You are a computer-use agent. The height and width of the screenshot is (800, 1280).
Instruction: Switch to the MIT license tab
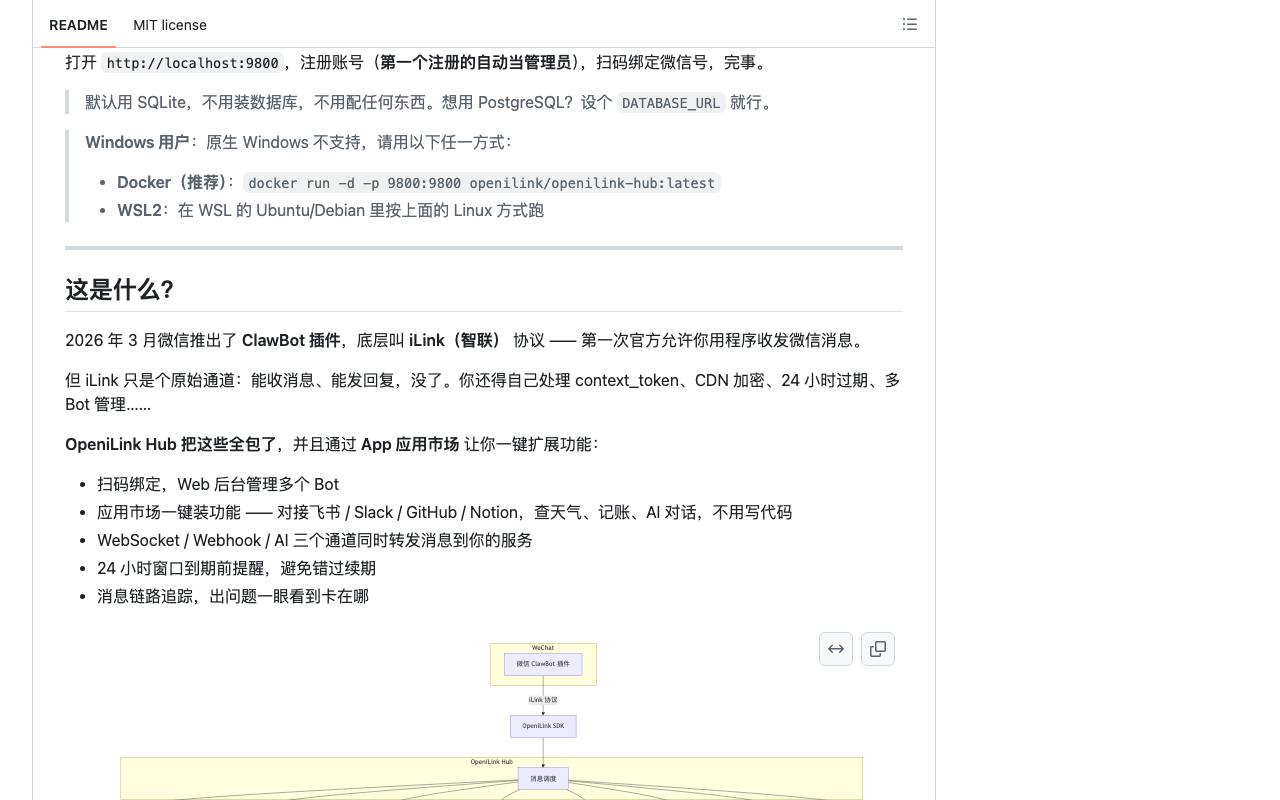[170, 25]
